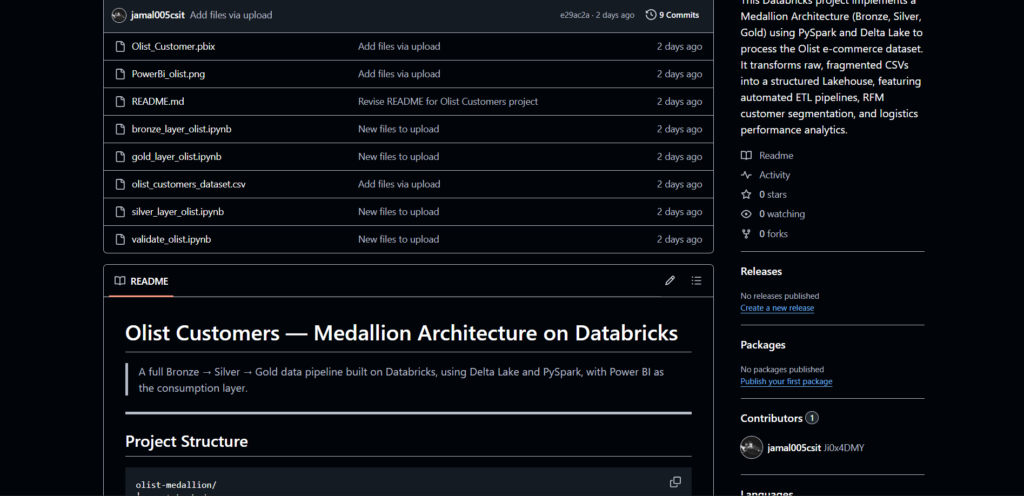Click jamal005csit name under Contributors

click(x=794, y=448)
